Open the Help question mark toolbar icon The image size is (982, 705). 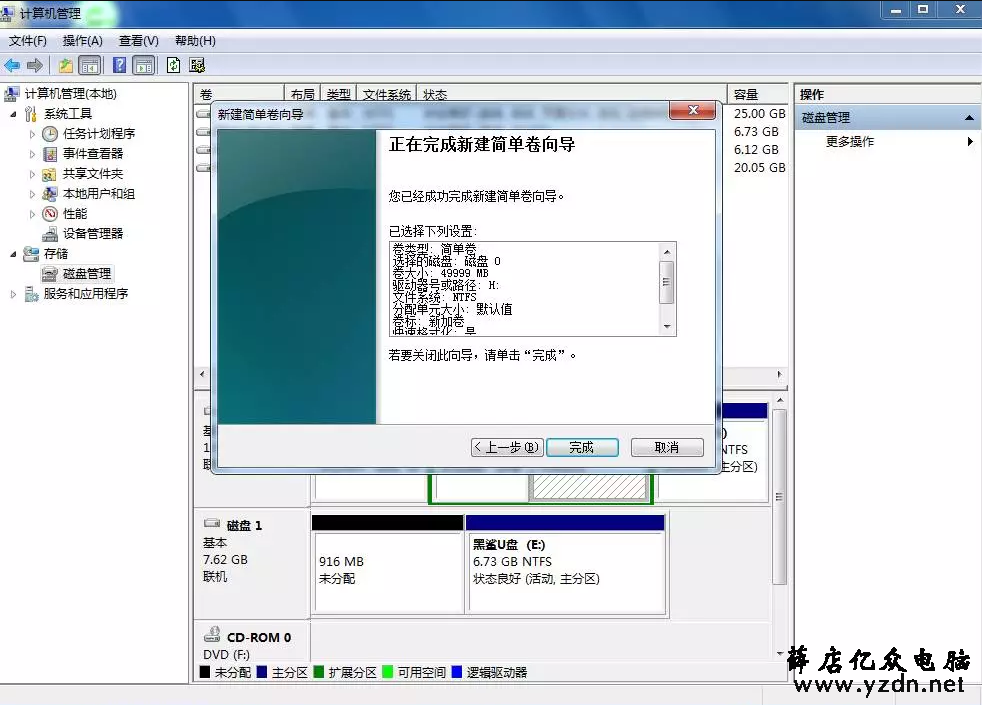[x=119, y=65]
